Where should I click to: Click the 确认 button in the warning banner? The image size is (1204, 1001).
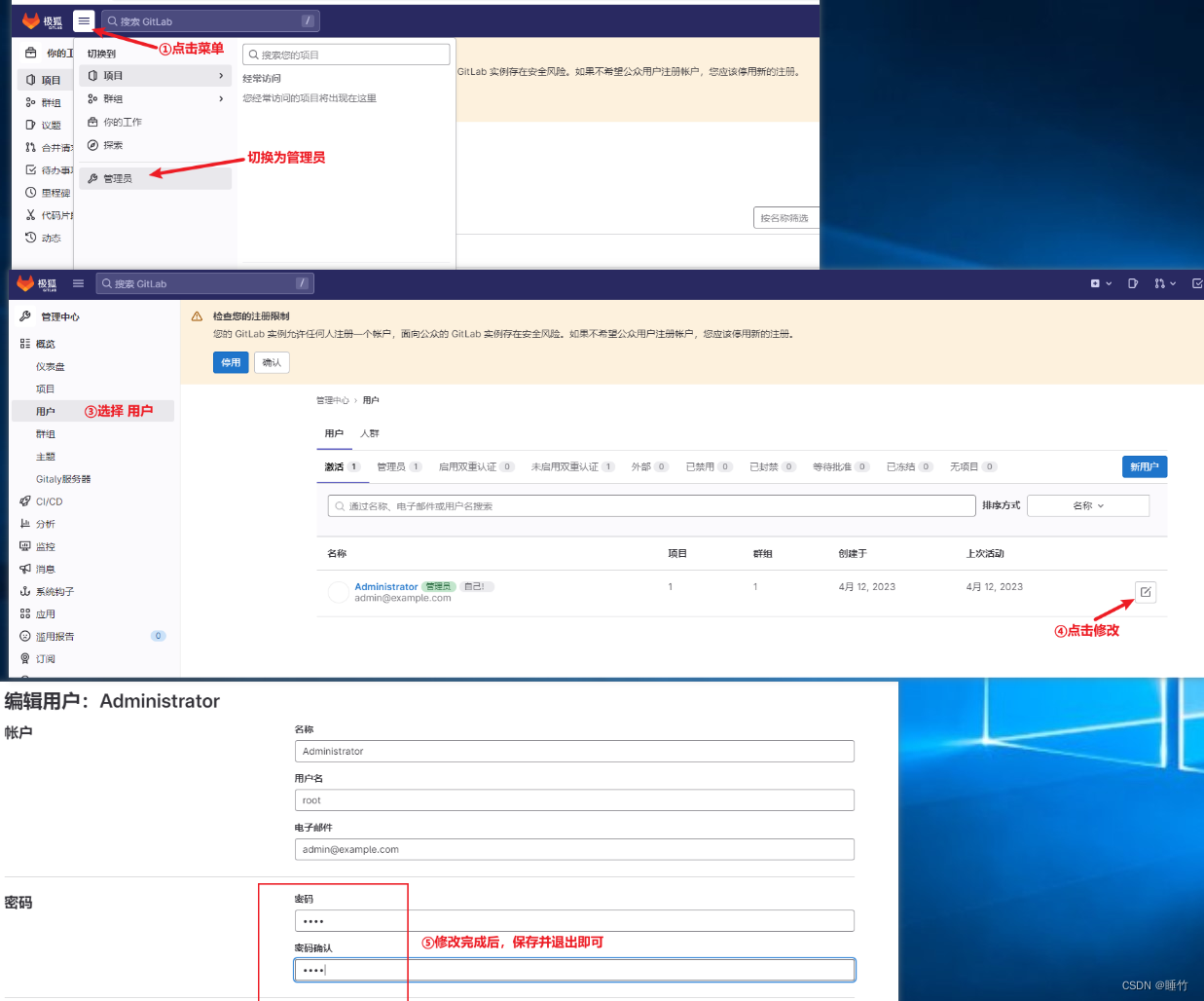pyautogui.click(x=272, y=362)
